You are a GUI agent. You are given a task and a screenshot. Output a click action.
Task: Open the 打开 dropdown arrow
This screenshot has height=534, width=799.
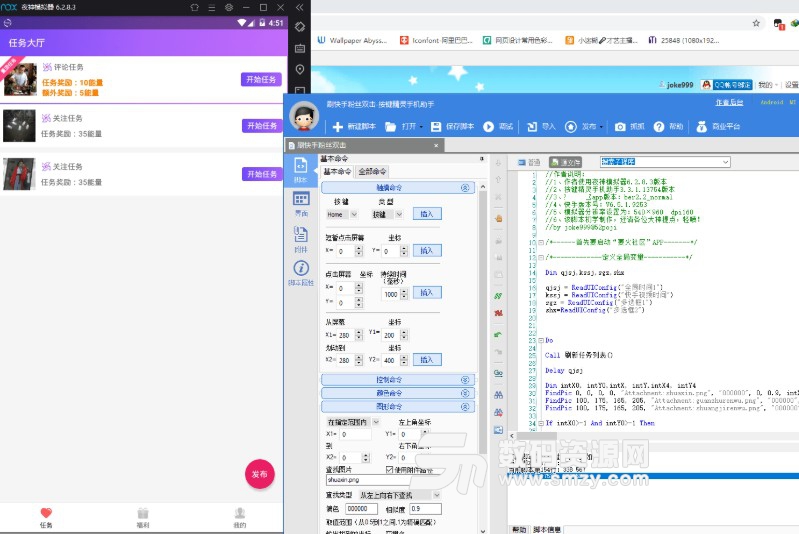click(x=421, y=127)
